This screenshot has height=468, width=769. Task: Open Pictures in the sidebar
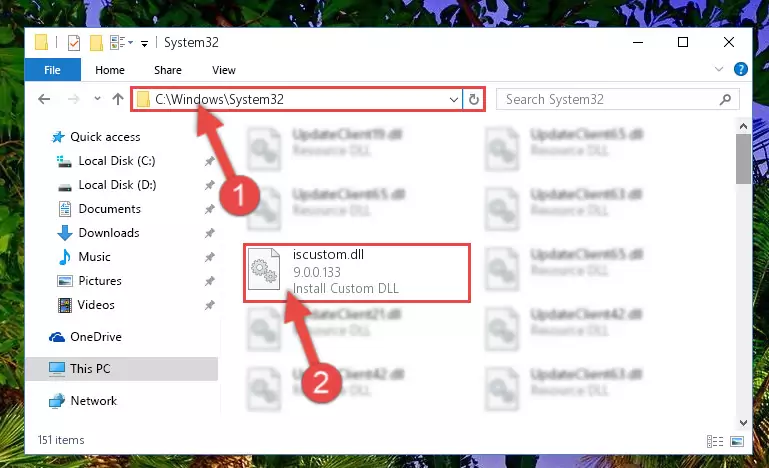point(100,281)
